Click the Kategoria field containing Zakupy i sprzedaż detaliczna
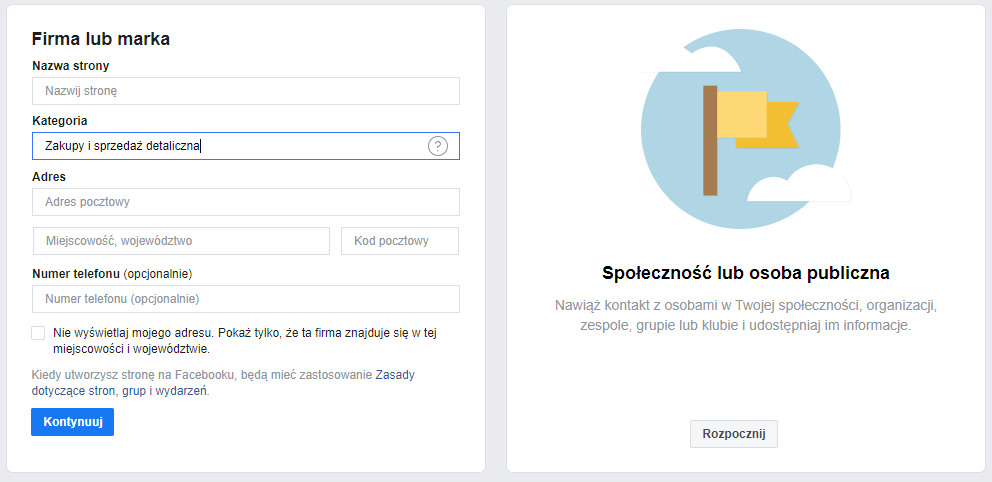The width and height of the screenshot is (992, 482). pos(245,146)
